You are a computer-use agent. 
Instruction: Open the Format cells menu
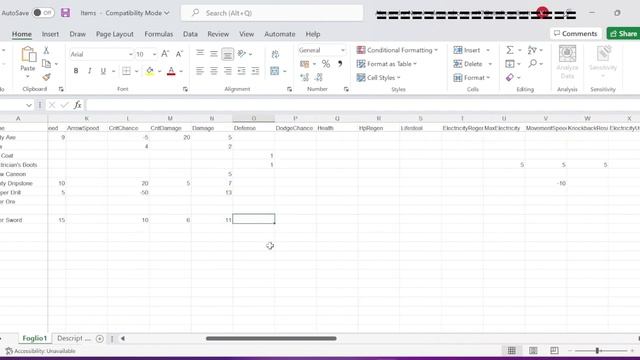pyautogui.click(x=471, y=77)
